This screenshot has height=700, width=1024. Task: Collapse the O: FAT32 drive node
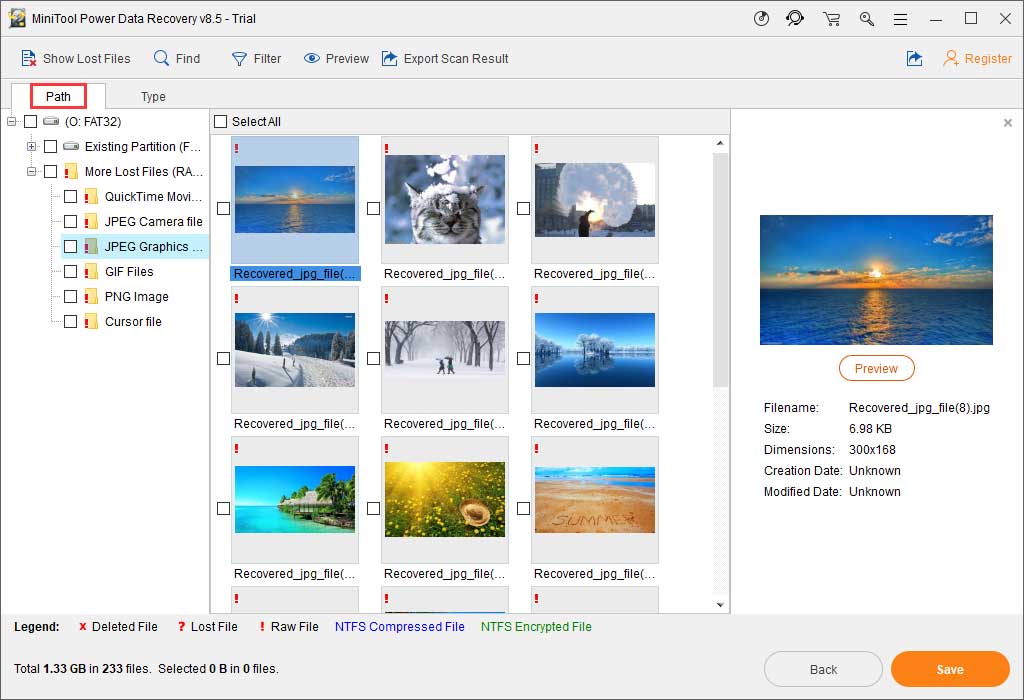[12, 122]
